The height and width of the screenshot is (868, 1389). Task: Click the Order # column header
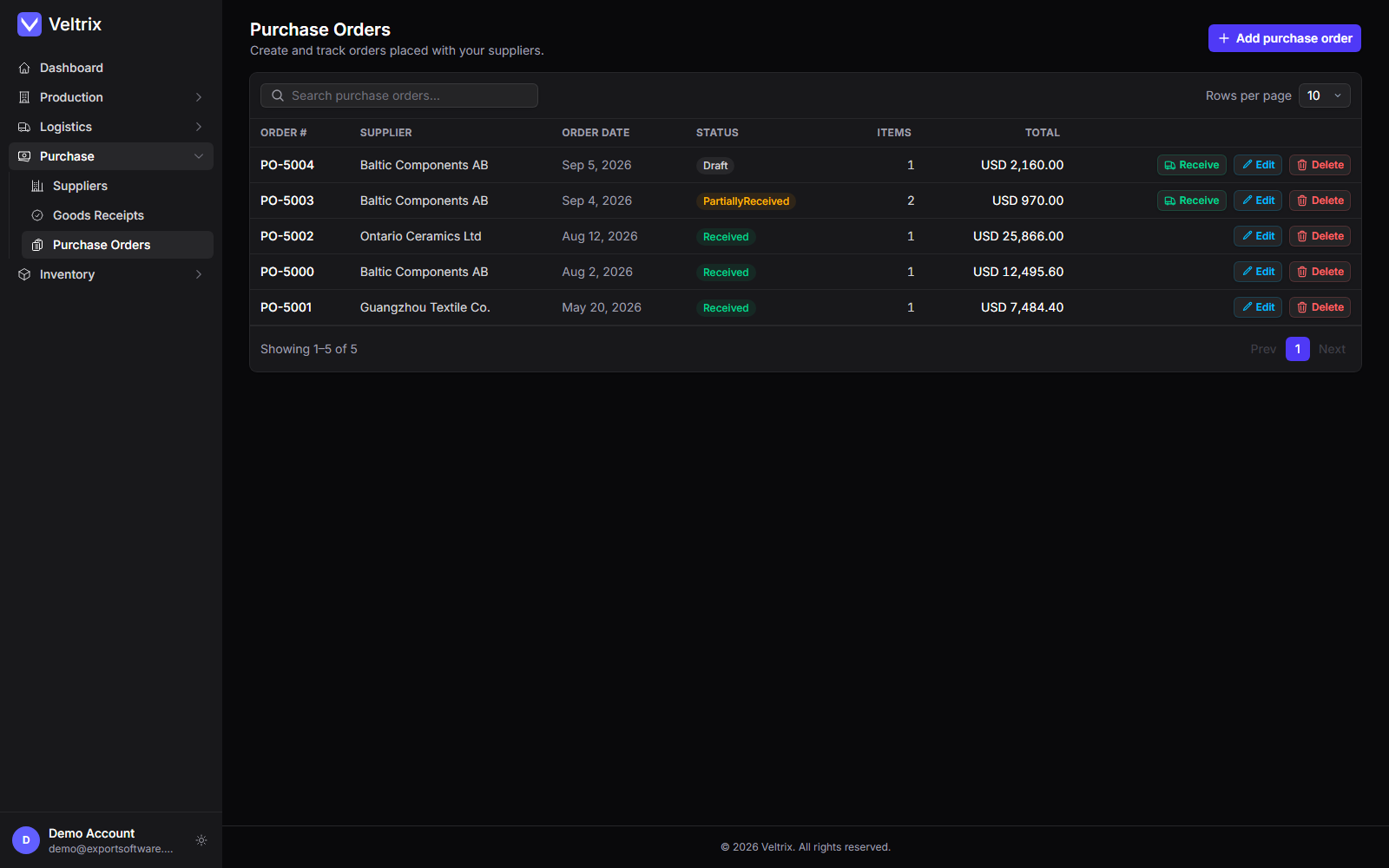(284, 133)
